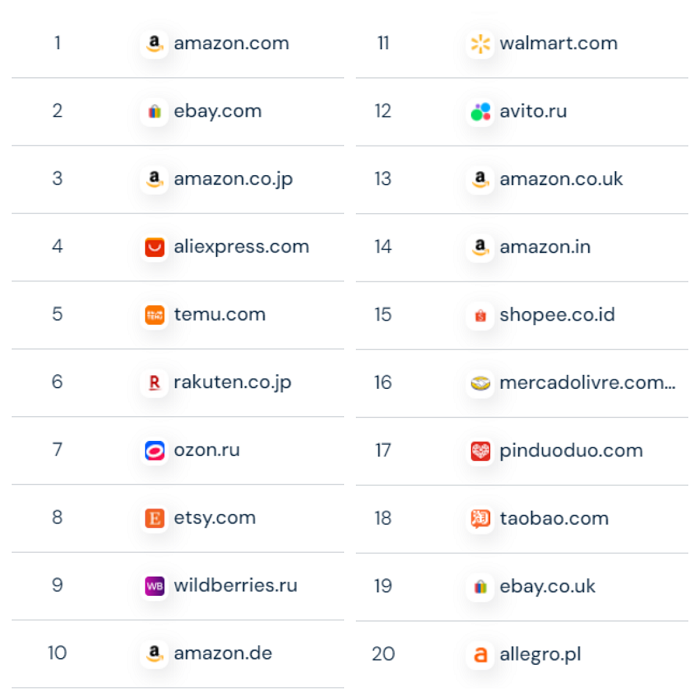Image resolution: width=700 pixels, height=700 pixels.
Task: Select the Taobao orange icon
Action: coord(480,519)
